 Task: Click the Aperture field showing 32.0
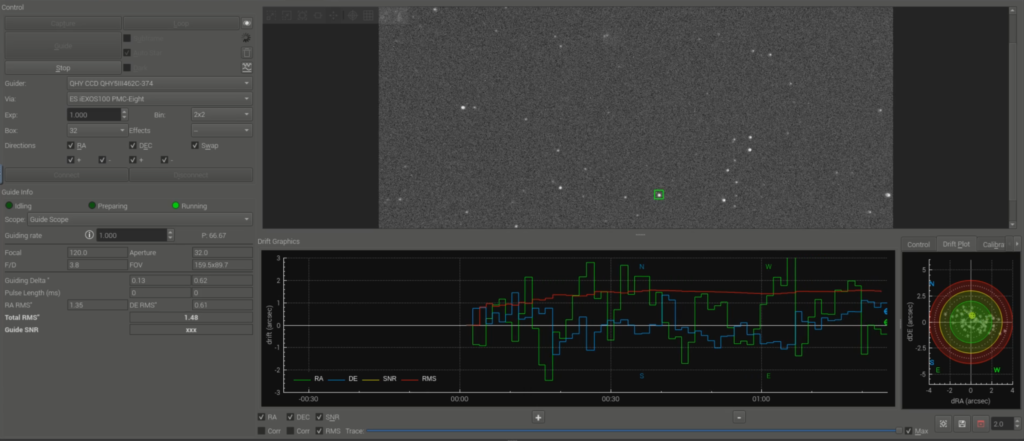coord(221,252)
